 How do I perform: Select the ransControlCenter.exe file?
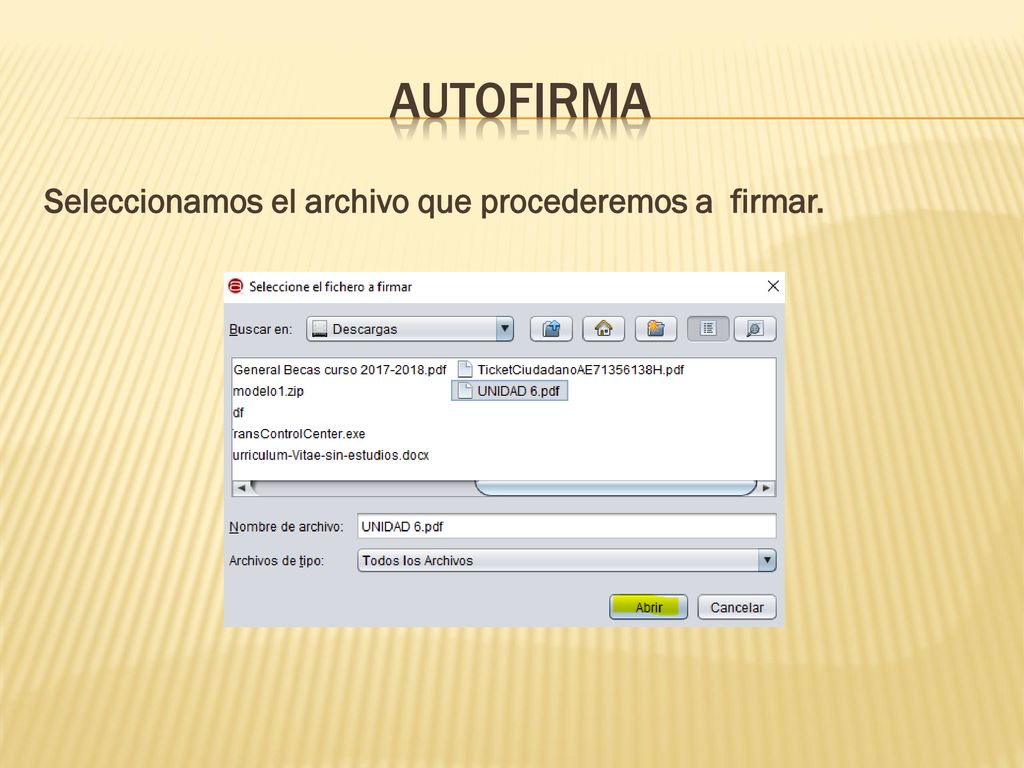pos(299,434)
